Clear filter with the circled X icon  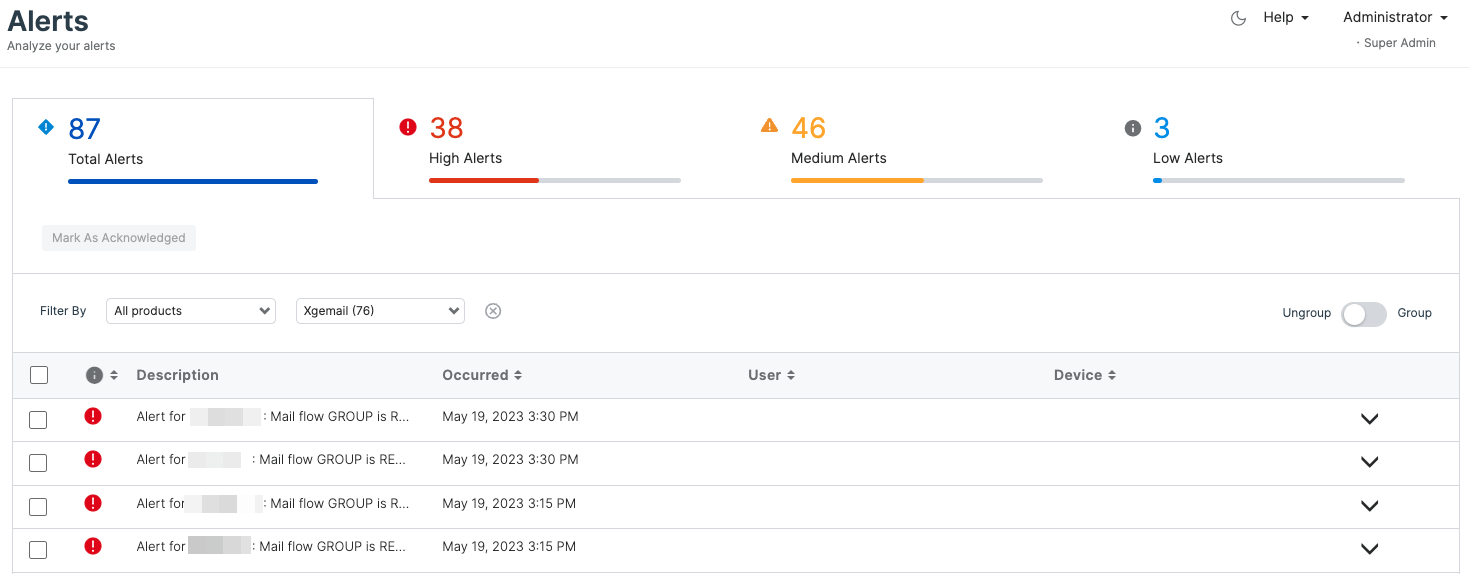tap(493, 311)
